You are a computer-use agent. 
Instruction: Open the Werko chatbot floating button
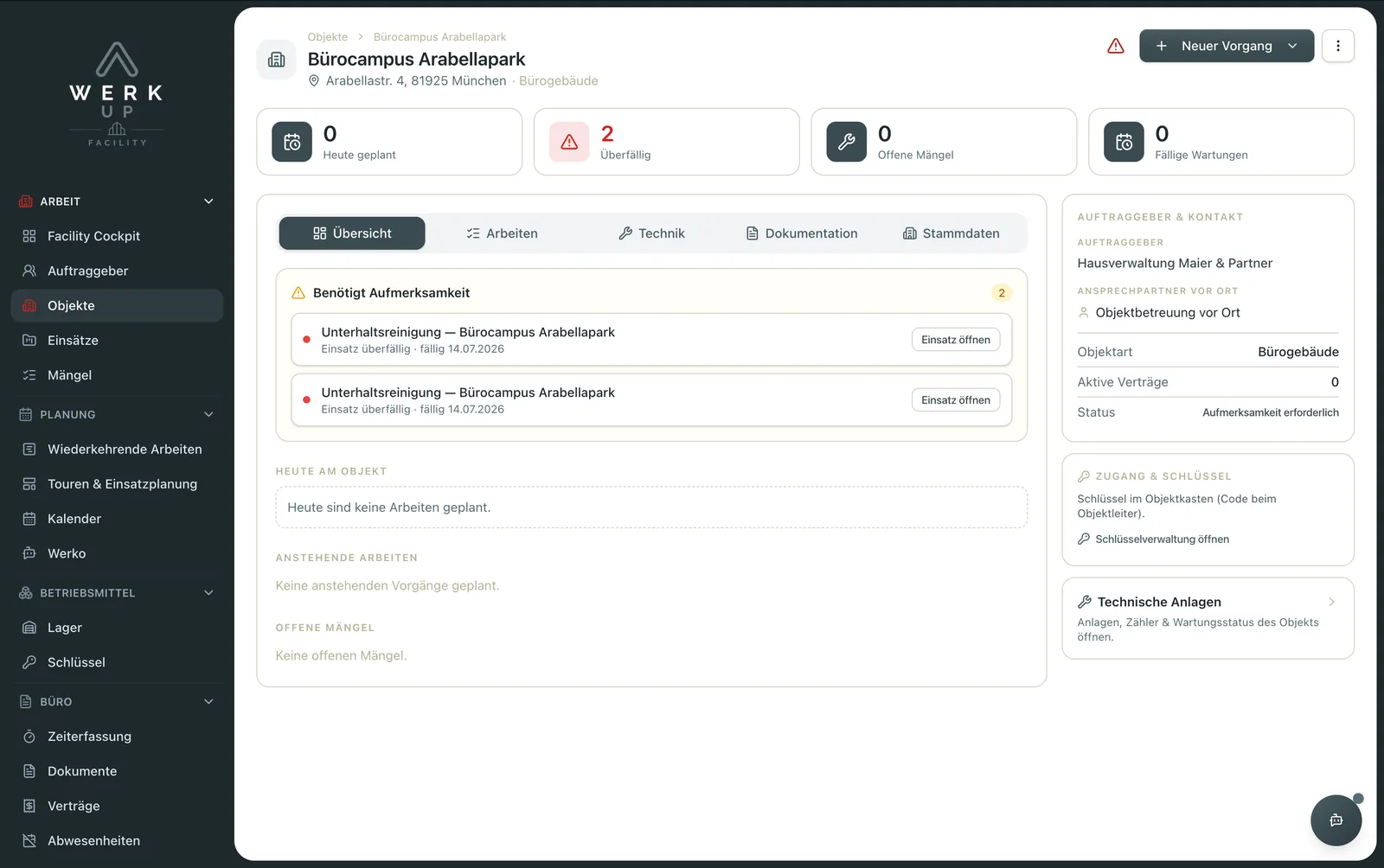tap(1336, 820)
